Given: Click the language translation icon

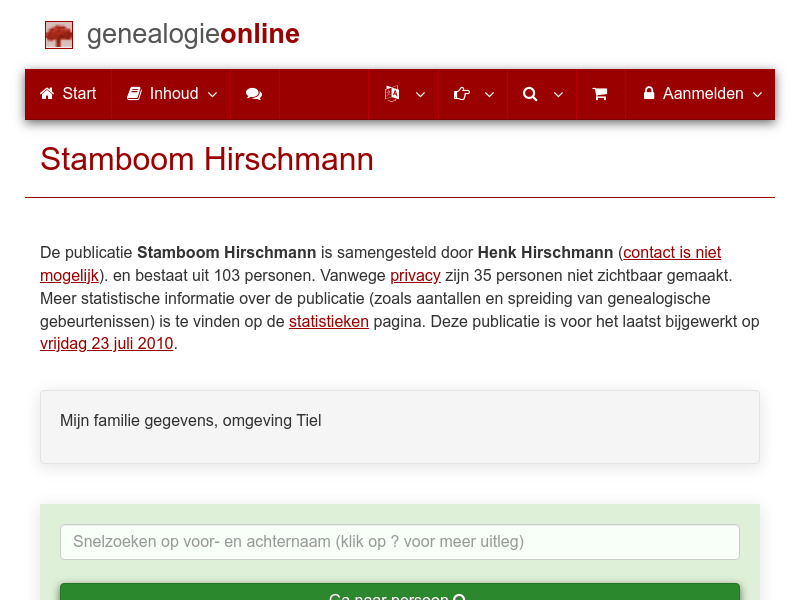Looking at the screenshot, I should click(391, 93).
